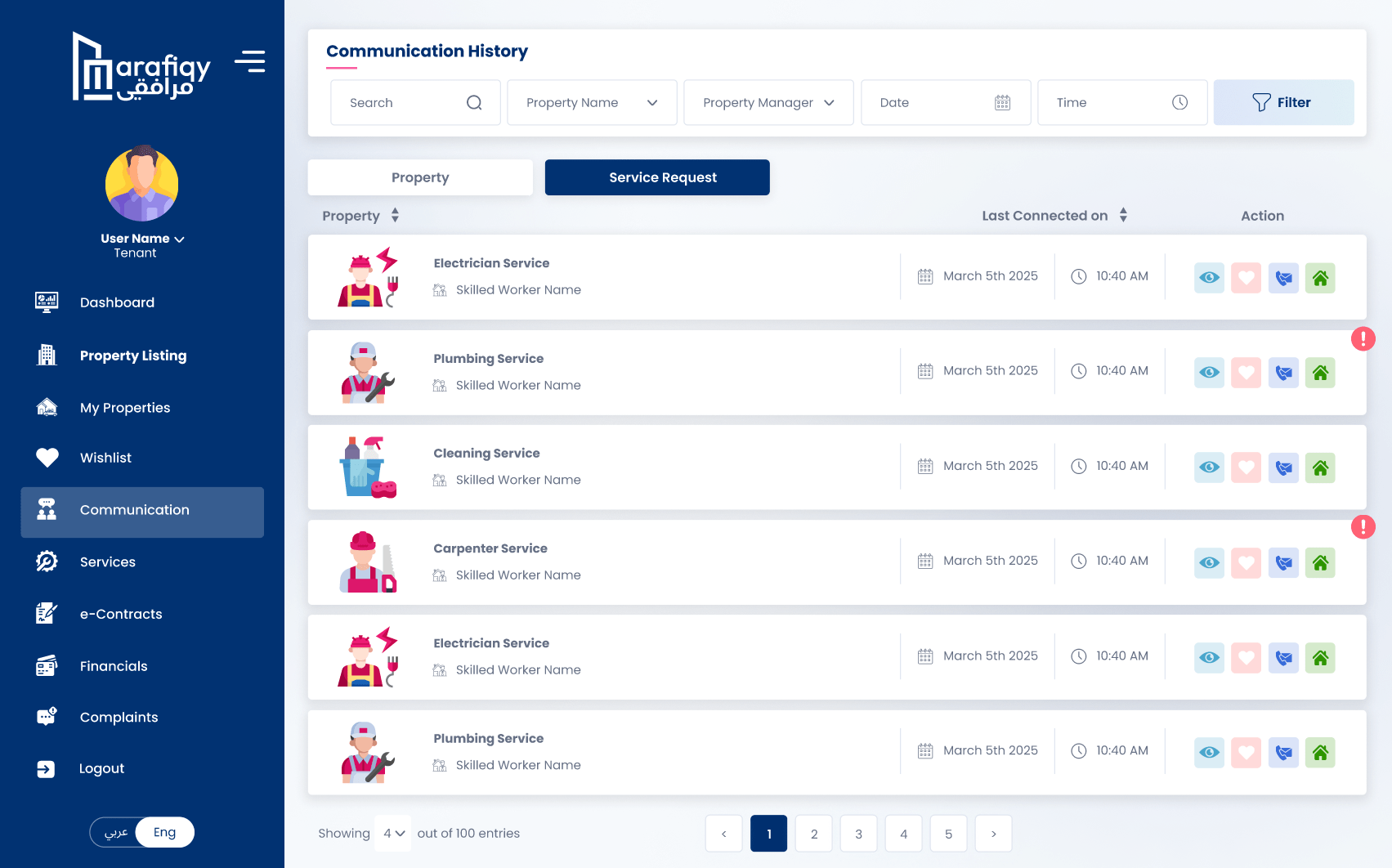Toggle heart on Carpenter Service row
The image size is (1392, 868).
[x=1246, y=562]
